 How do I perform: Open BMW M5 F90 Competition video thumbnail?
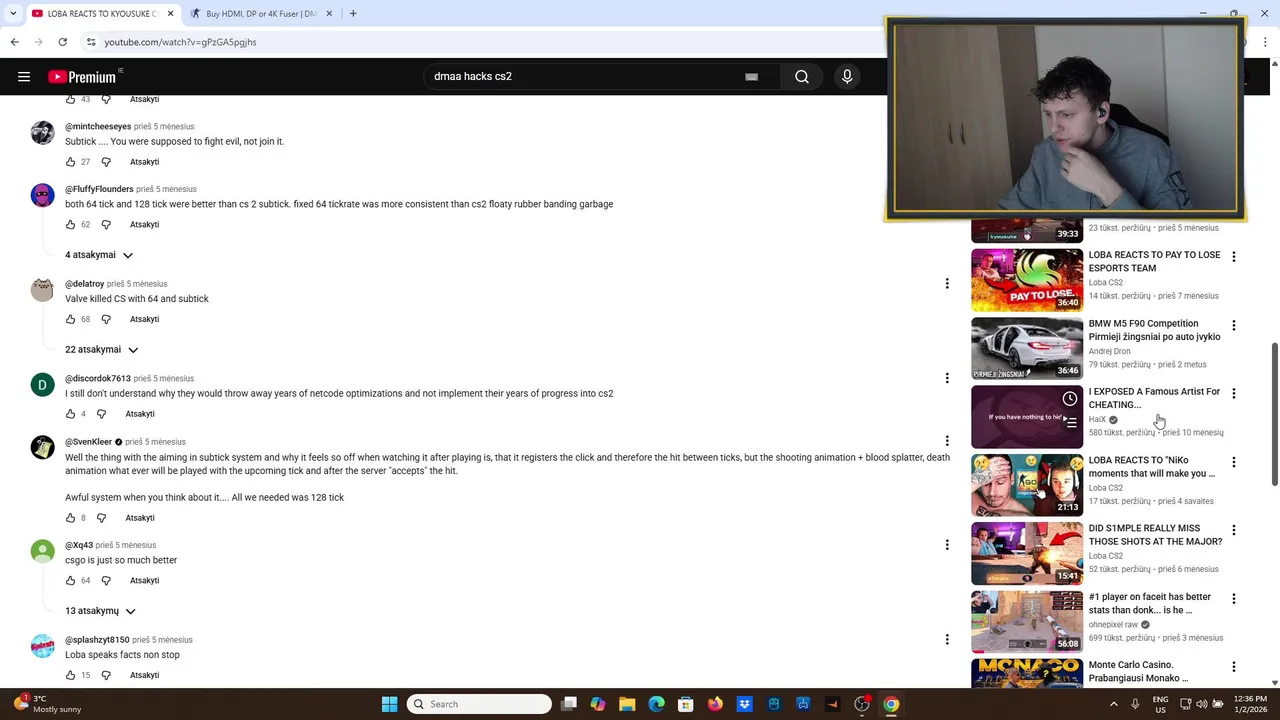(x=1027, y=348)
